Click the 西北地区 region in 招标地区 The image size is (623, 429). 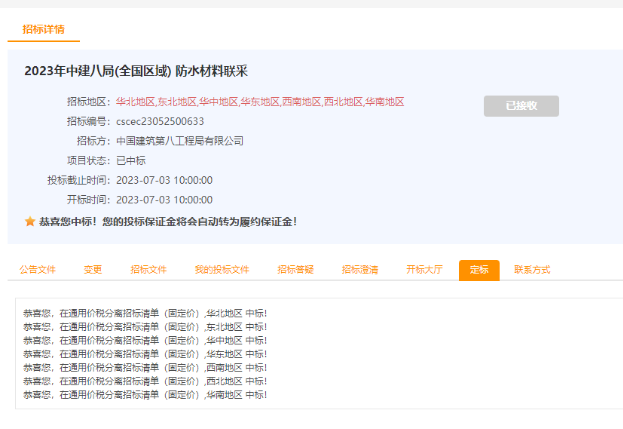343,102
